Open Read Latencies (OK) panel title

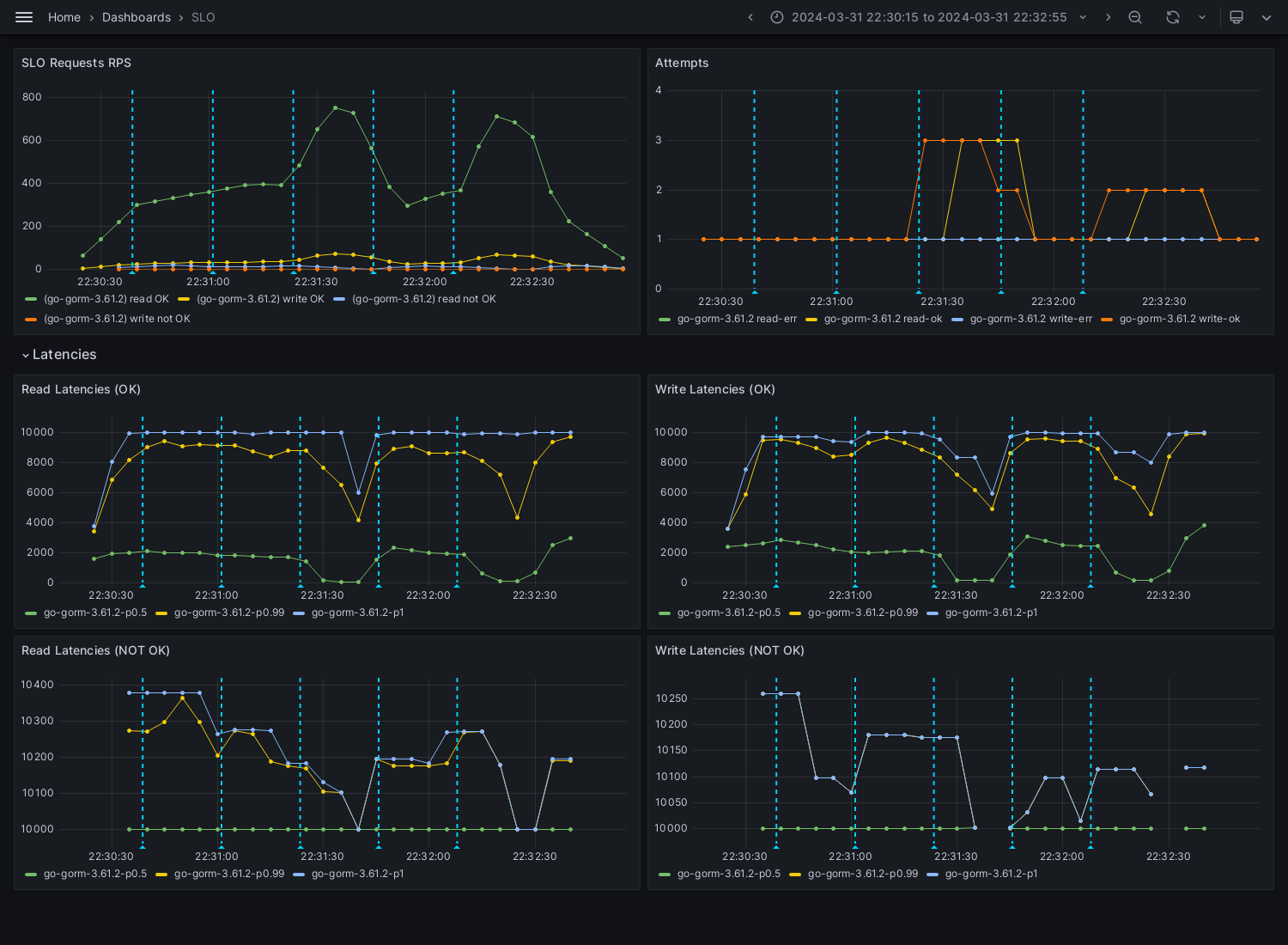pos(81,389)
